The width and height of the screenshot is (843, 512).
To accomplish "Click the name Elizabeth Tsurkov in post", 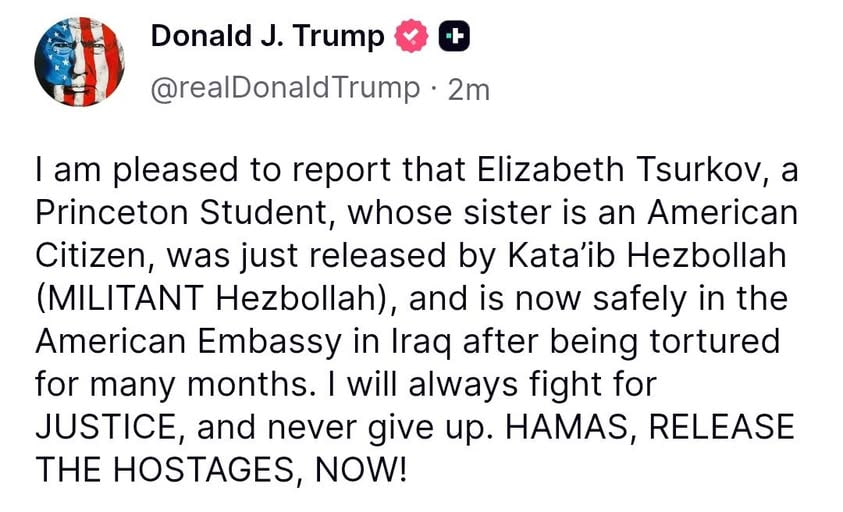I will (619, 170).
